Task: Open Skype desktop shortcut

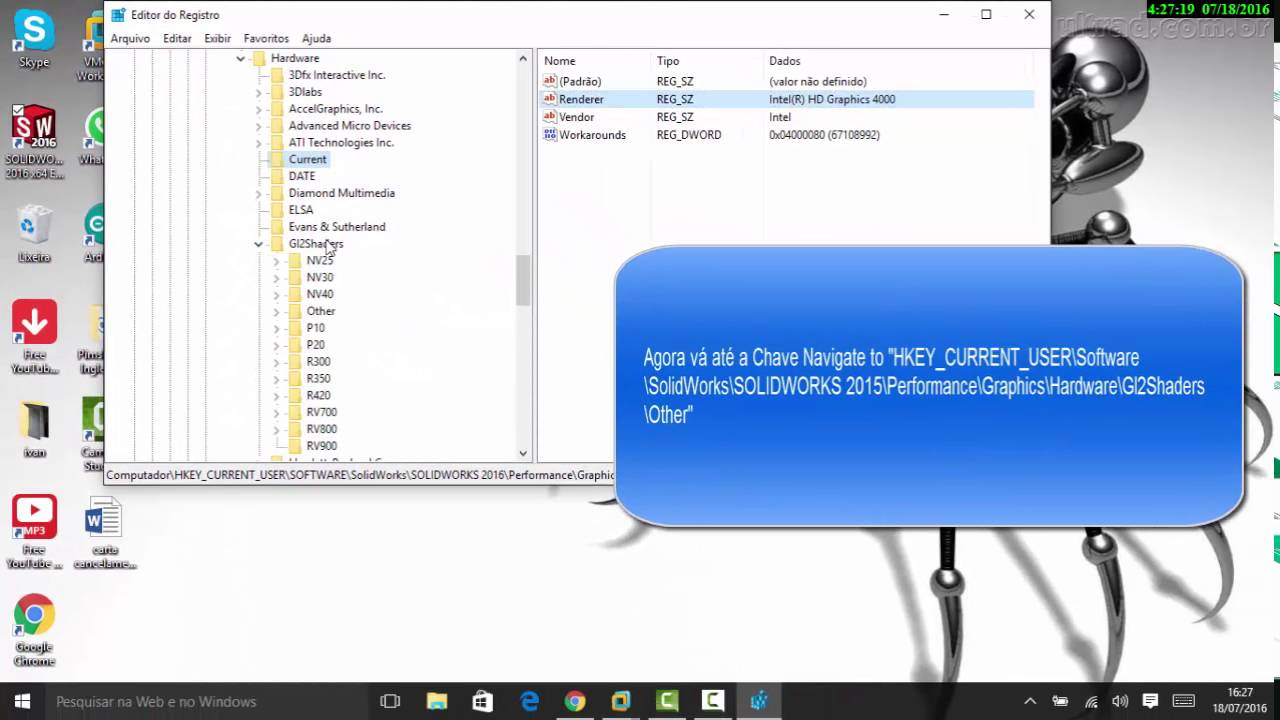Action: pyautogui.click(x=33, y=40)
